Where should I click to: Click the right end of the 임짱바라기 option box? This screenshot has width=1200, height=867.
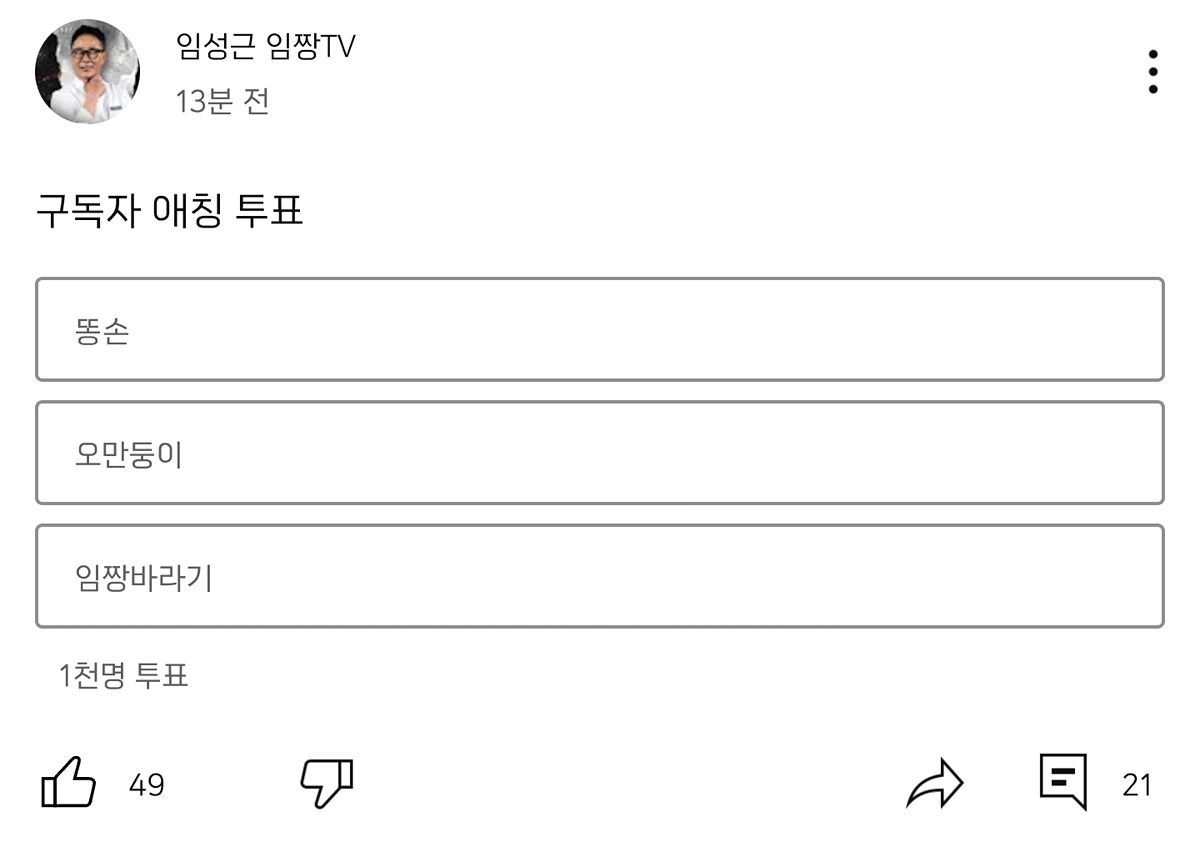1120,576
